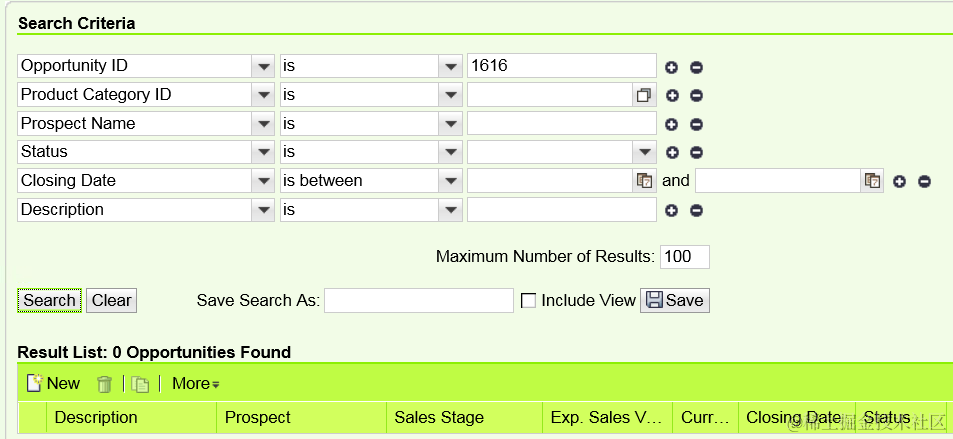Image resolution: width=953 pixels, height=439 pixels.
Task: Add criteria row after Description
Action: click(x=671, y=210)
